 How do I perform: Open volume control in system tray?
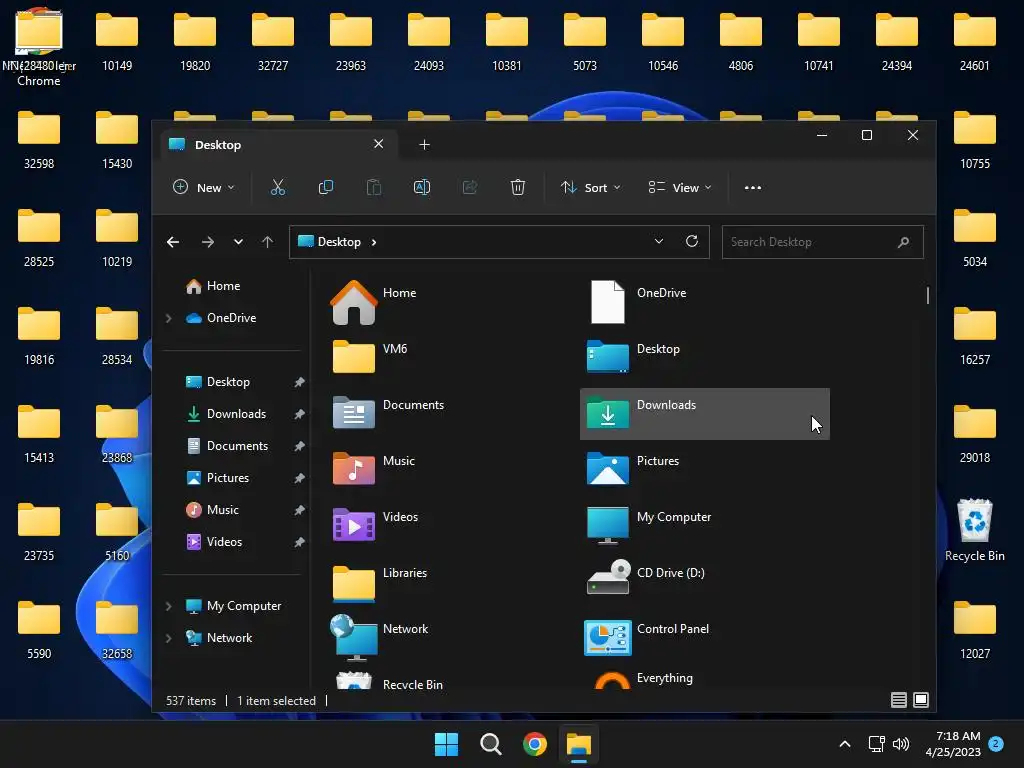901,744
